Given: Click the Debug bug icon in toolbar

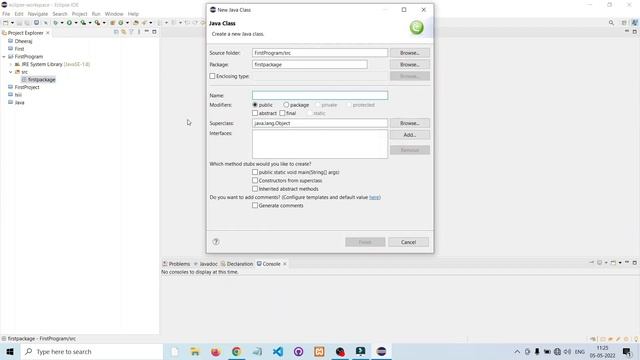Looking at the screenshot, I should (x=56, y=23).
